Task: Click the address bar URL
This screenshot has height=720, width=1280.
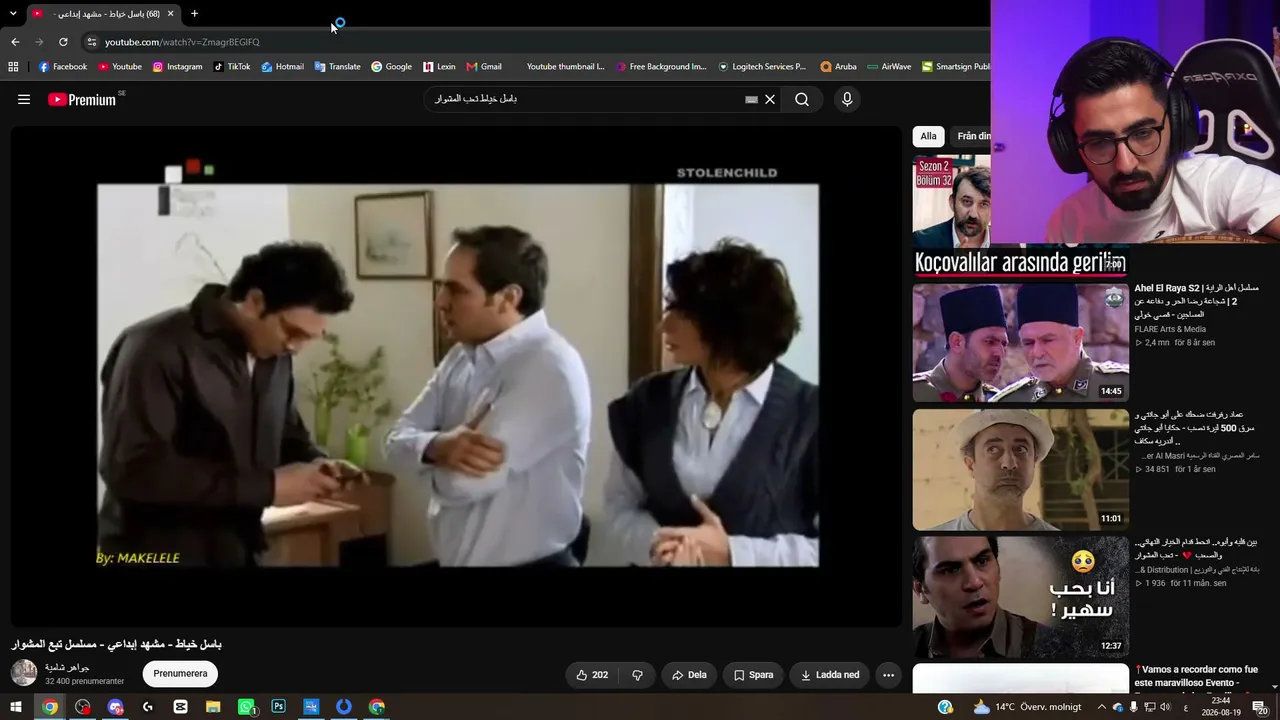Action: click(x=182, y=42)
